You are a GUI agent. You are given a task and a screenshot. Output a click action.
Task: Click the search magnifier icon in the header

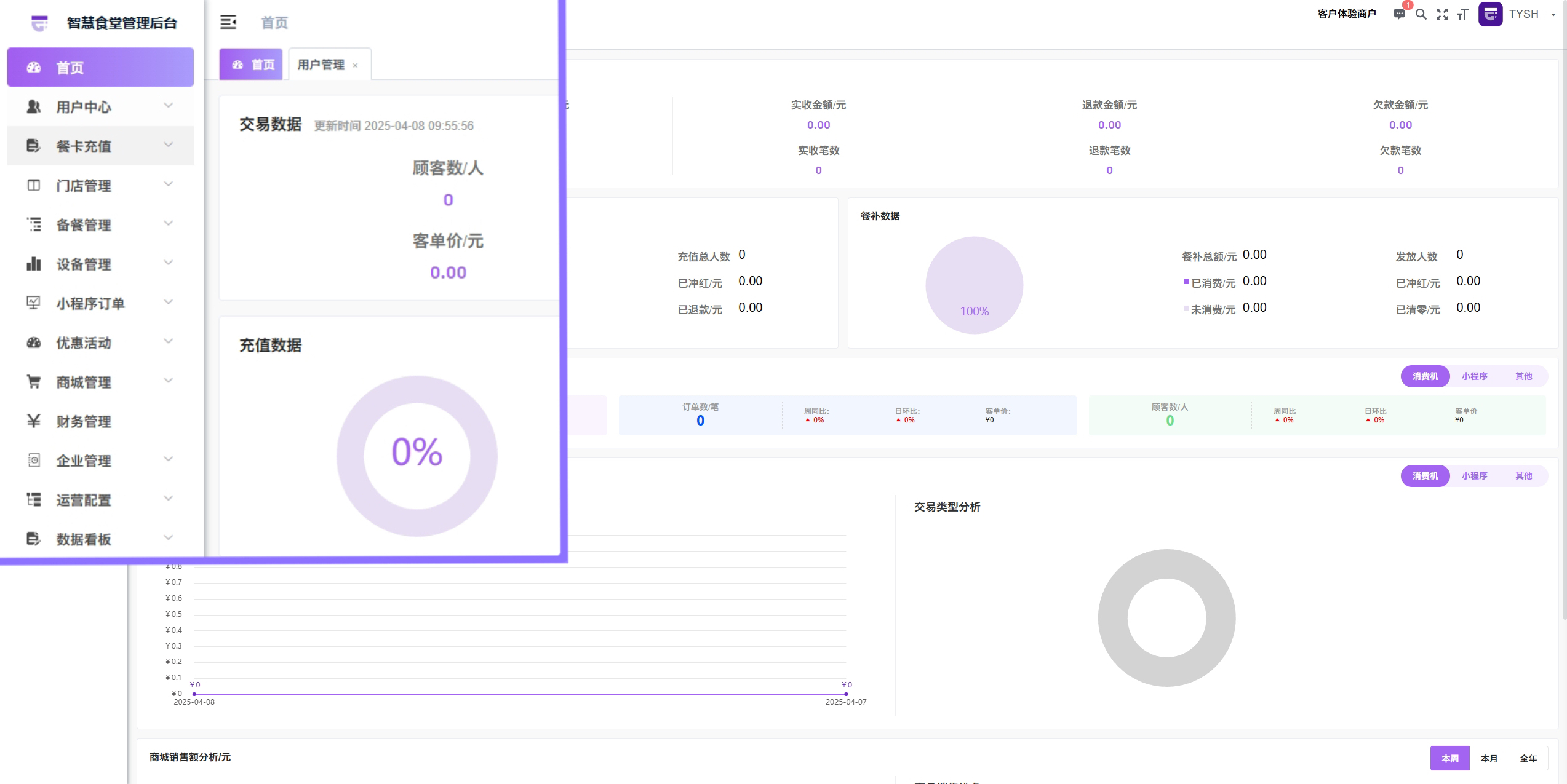[x=1421, y=14]
